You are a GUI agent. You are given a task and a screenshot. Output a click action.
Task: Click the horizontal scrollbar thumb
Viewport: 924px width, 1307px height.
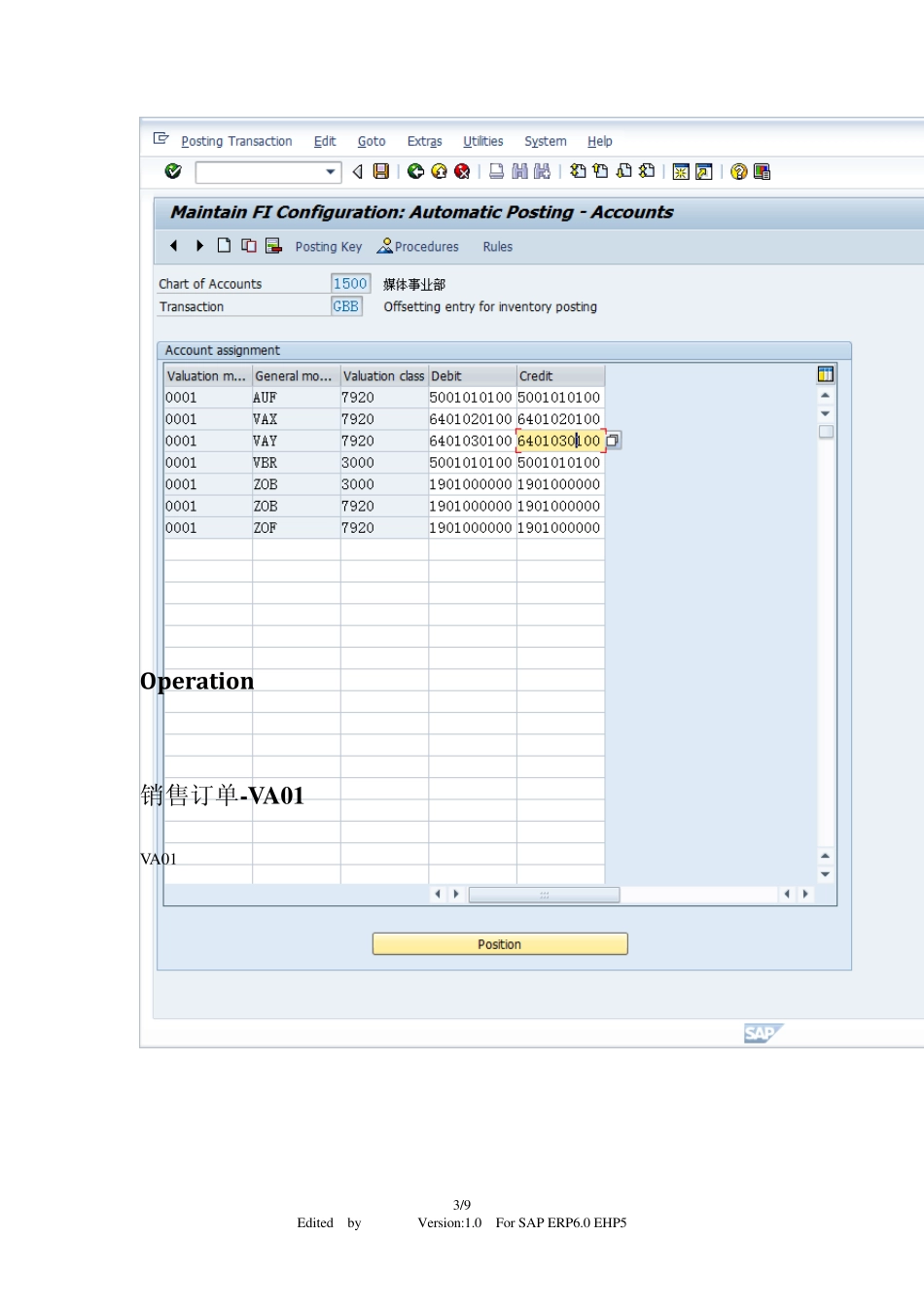(544, 895)
